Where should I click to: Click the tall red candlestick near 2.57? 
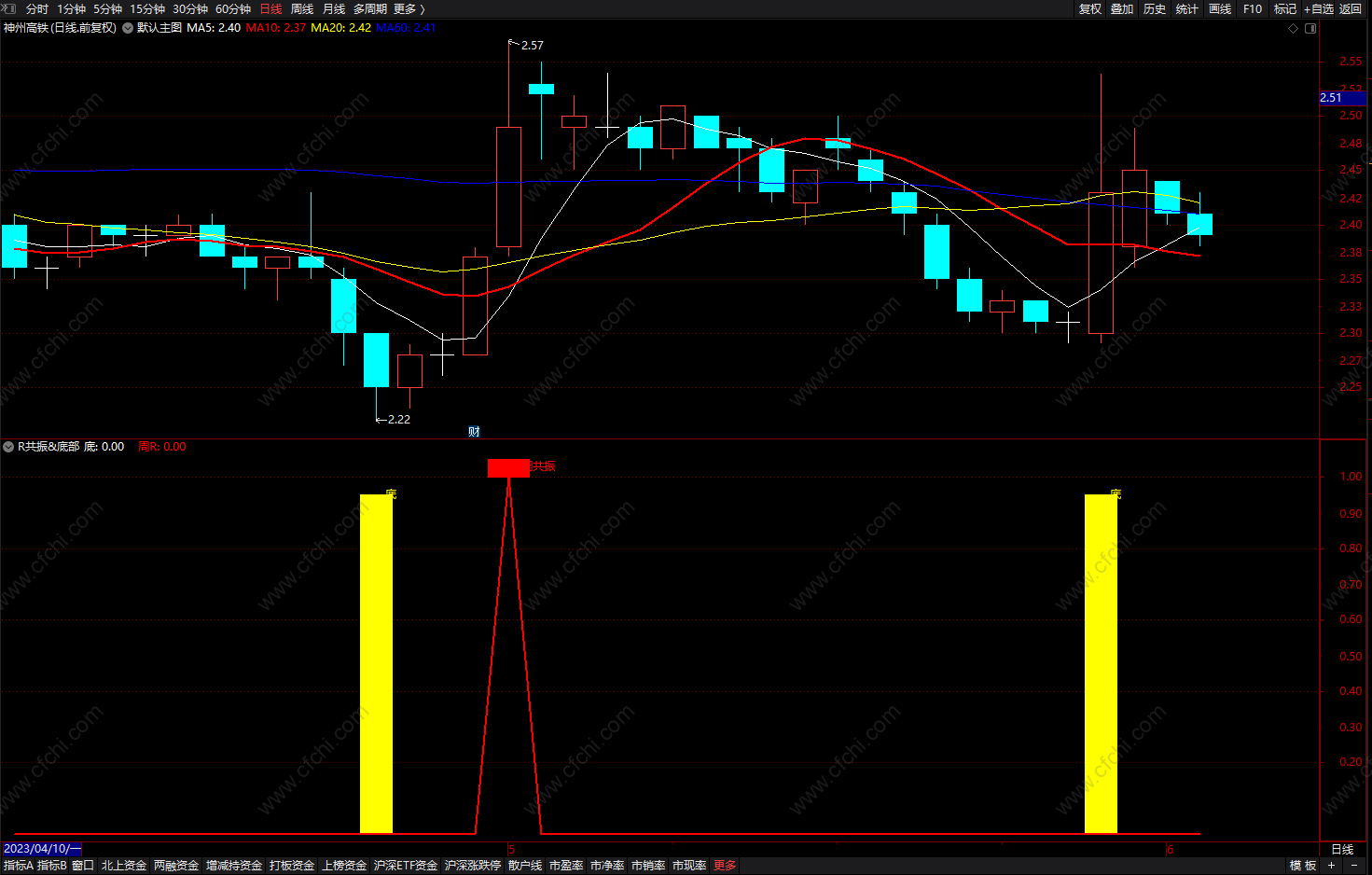508,187
